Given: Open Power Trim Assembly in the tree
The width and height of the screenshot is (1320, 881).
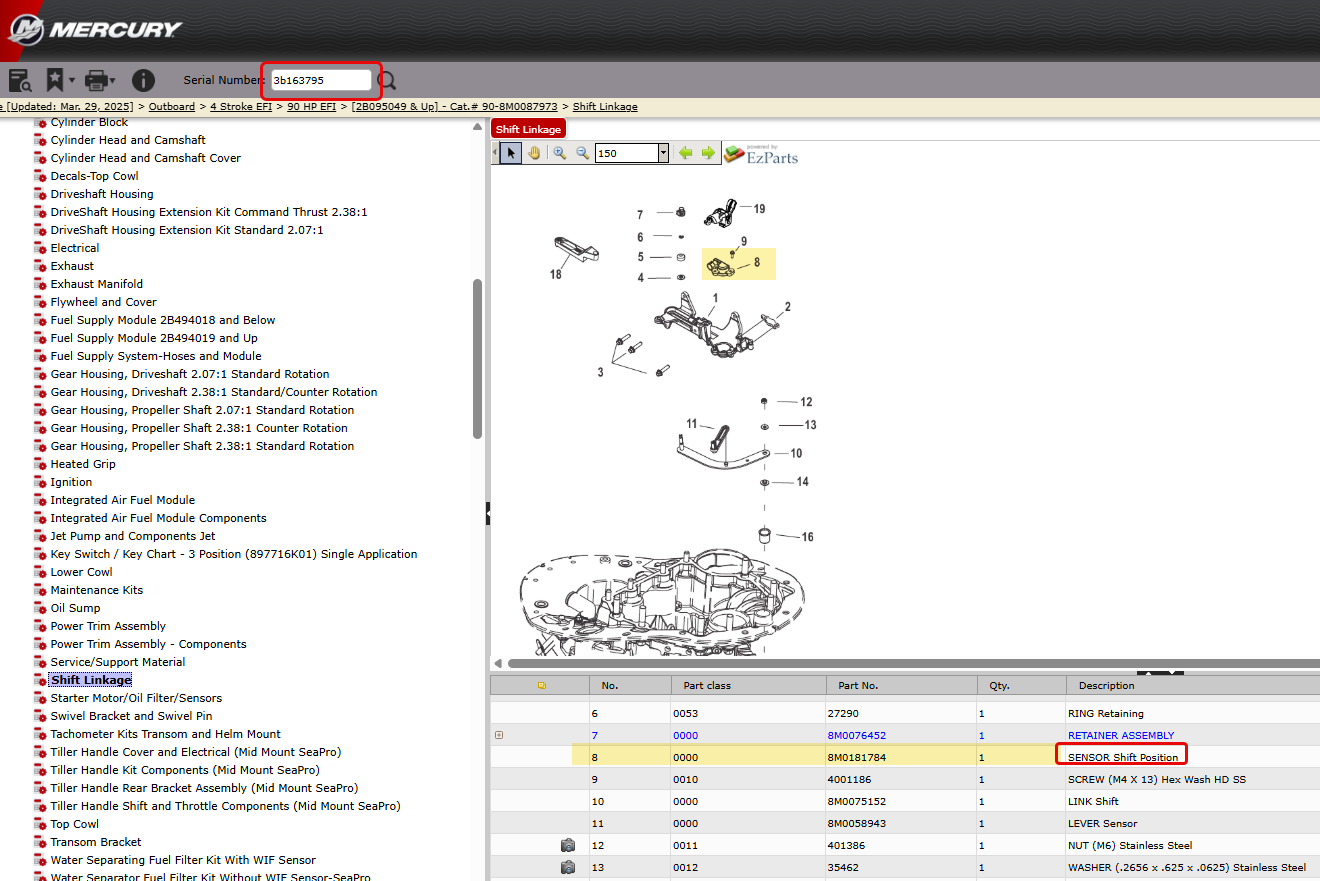Looking at the screenshot, I should (x=108, y=626).
